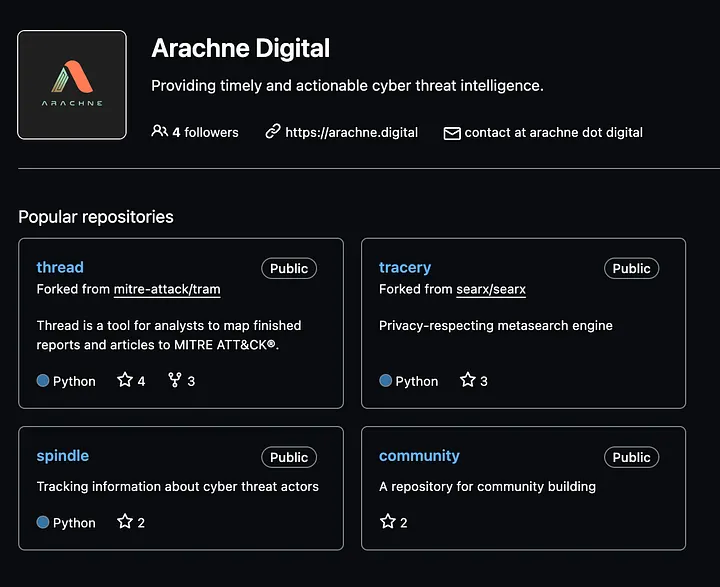Open the 4 followers link
This screenshot has height=587, width=720.
[x=205, y=132]
